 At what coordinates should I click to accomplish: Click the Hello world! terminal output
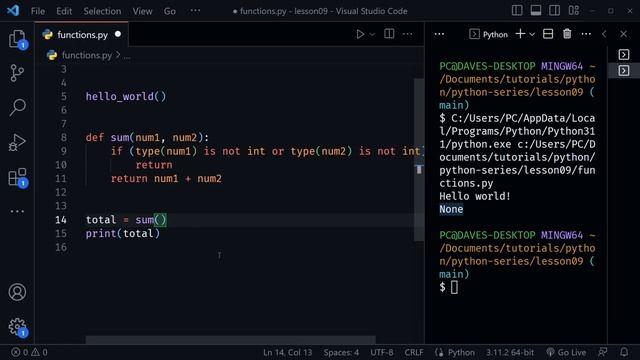point(475,196)
